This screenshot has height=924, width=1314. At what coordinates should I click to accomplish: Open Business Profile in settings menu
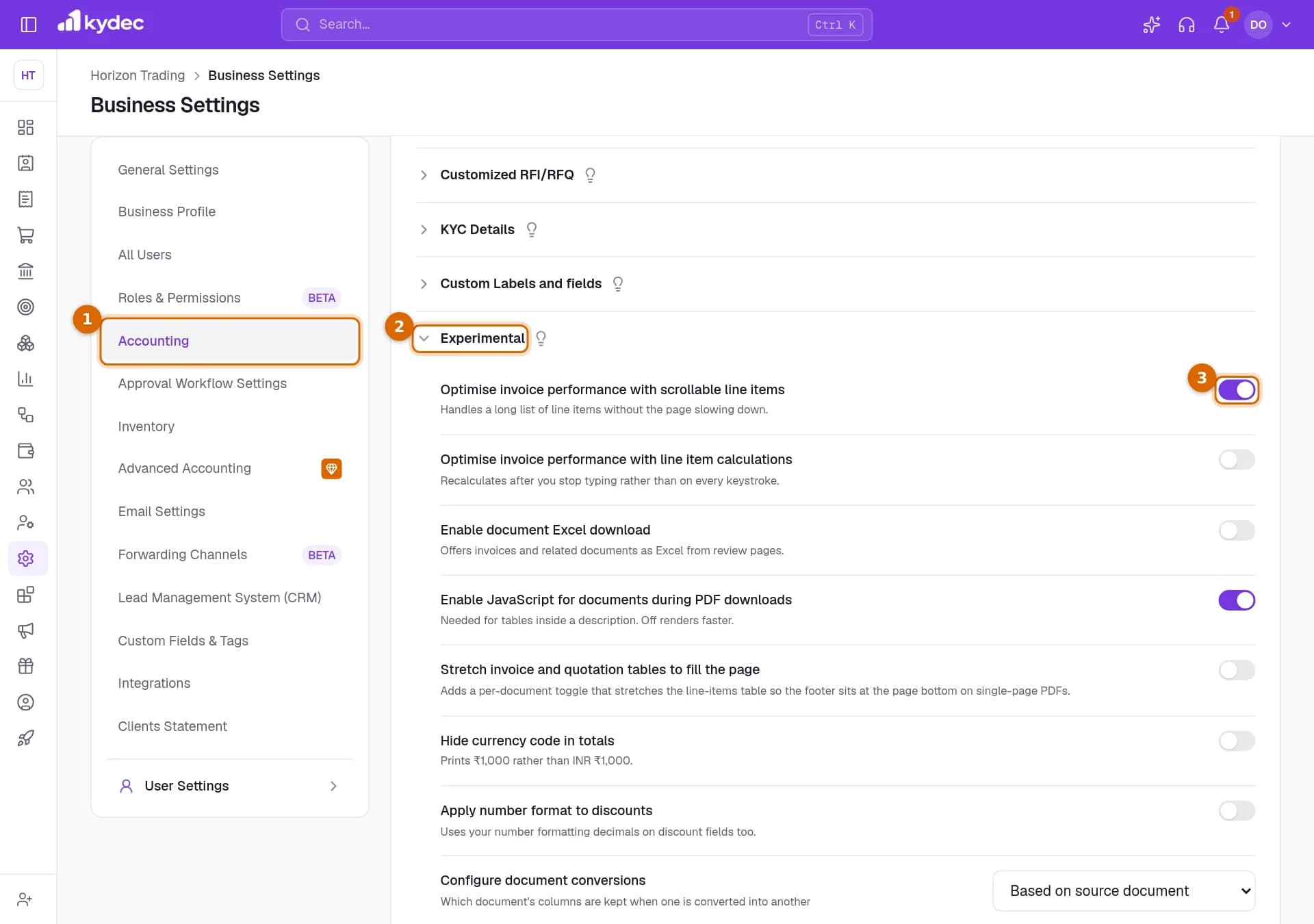pos(167,211)
